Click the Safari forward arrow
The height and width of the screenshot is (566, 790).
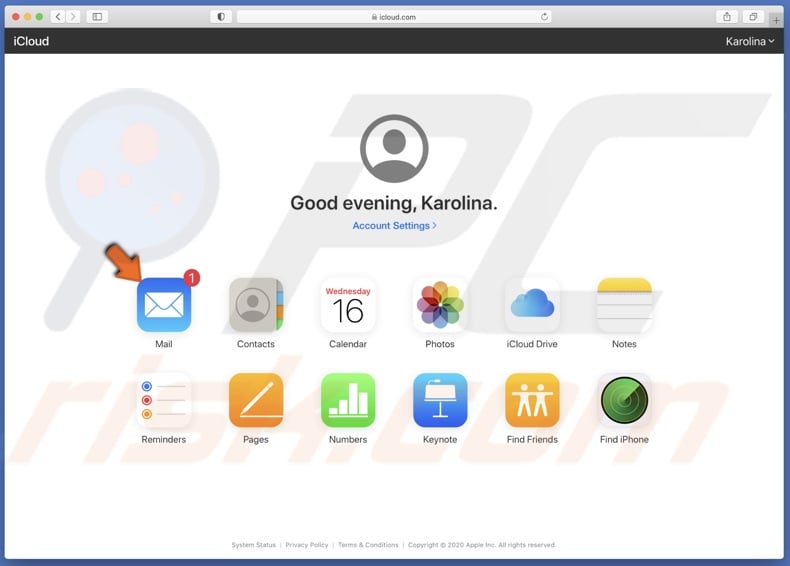(73, 17)
